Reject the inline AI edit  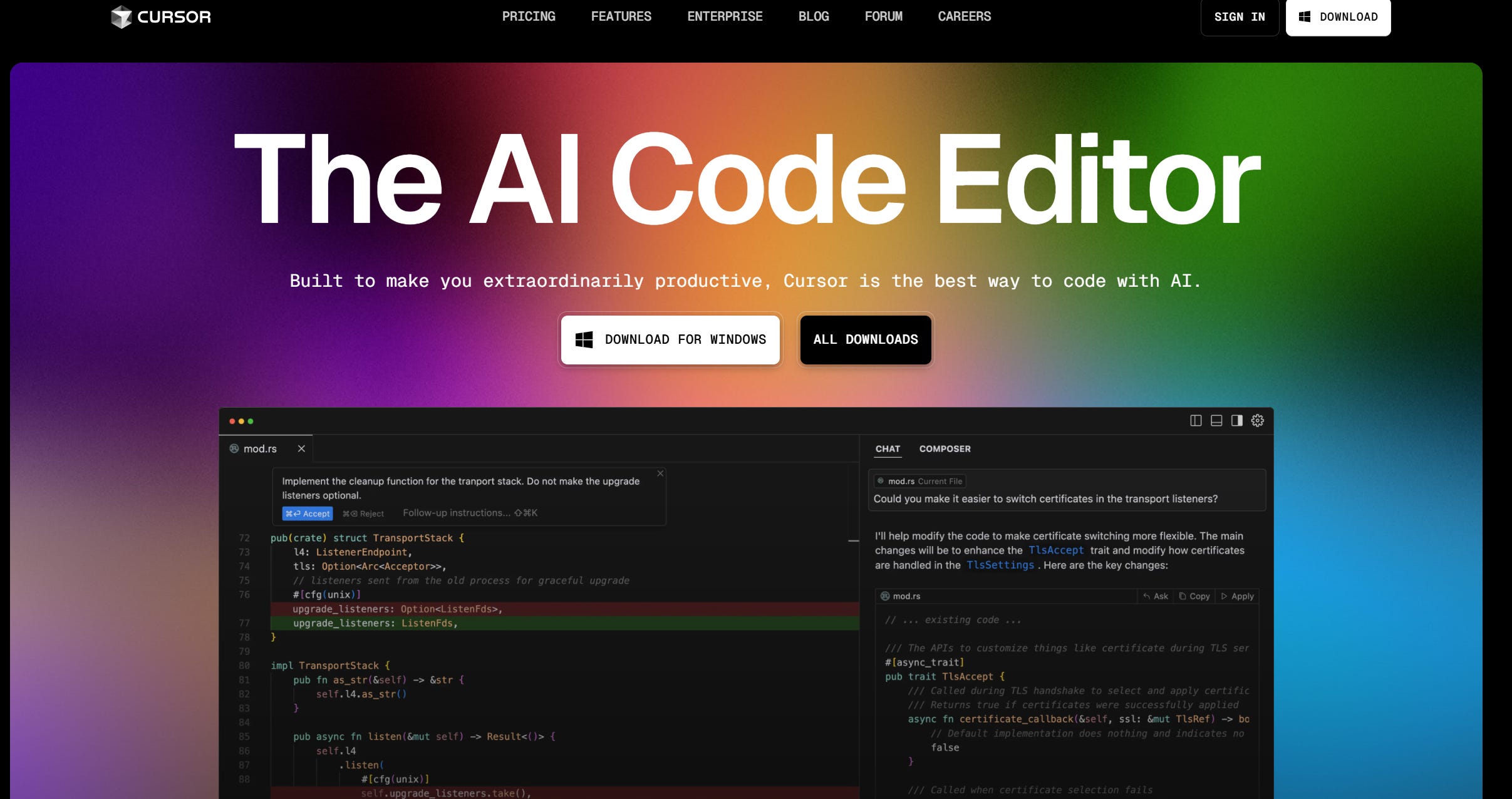point(362,513)
